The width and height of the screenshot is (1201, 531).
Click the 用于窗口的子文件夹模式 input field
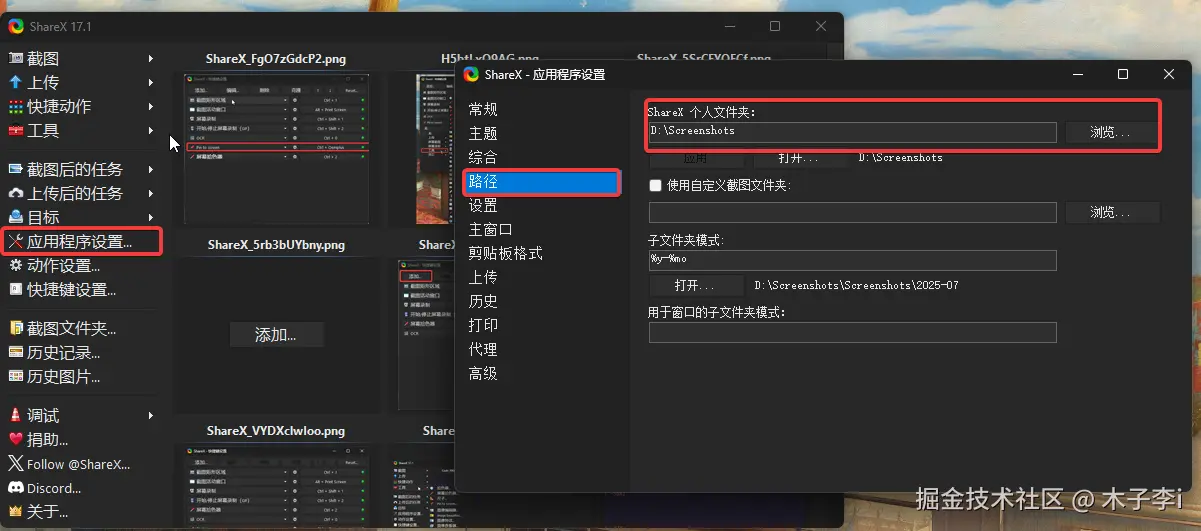[852, 332]
